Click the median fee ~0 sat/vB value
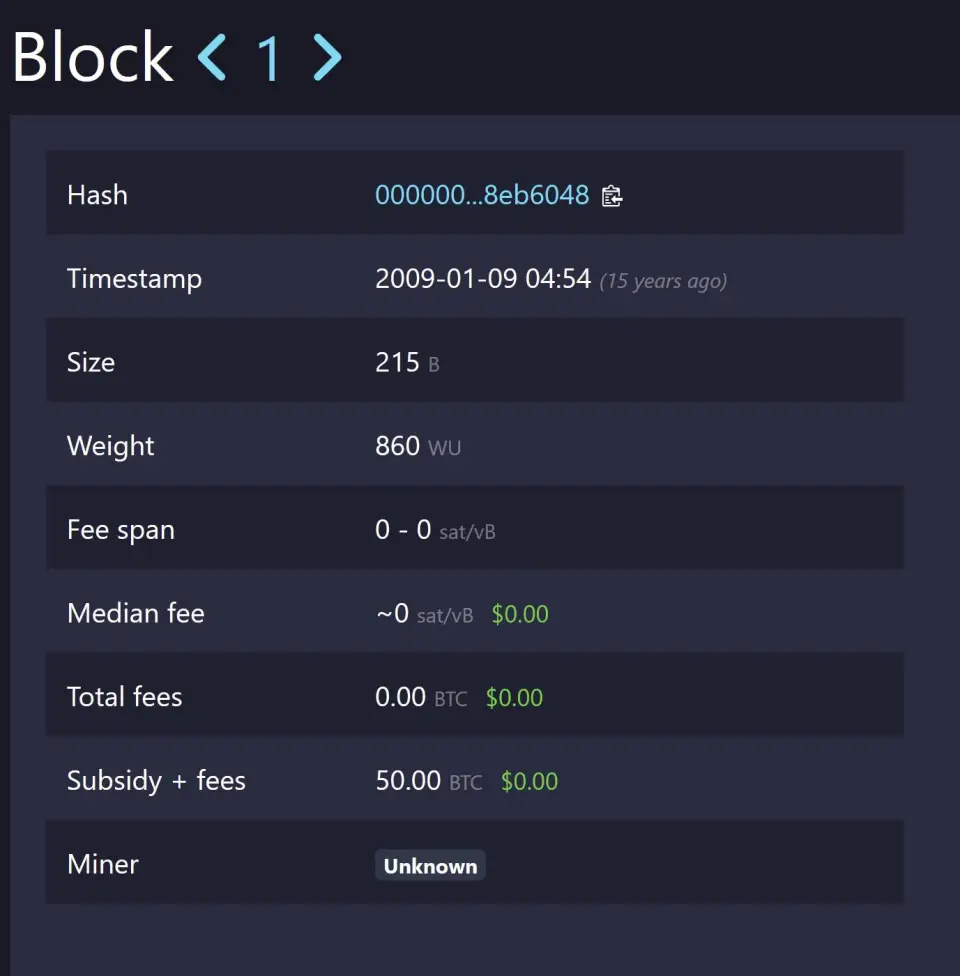This screenshot has width=960, height=976. tap(425, 614)
